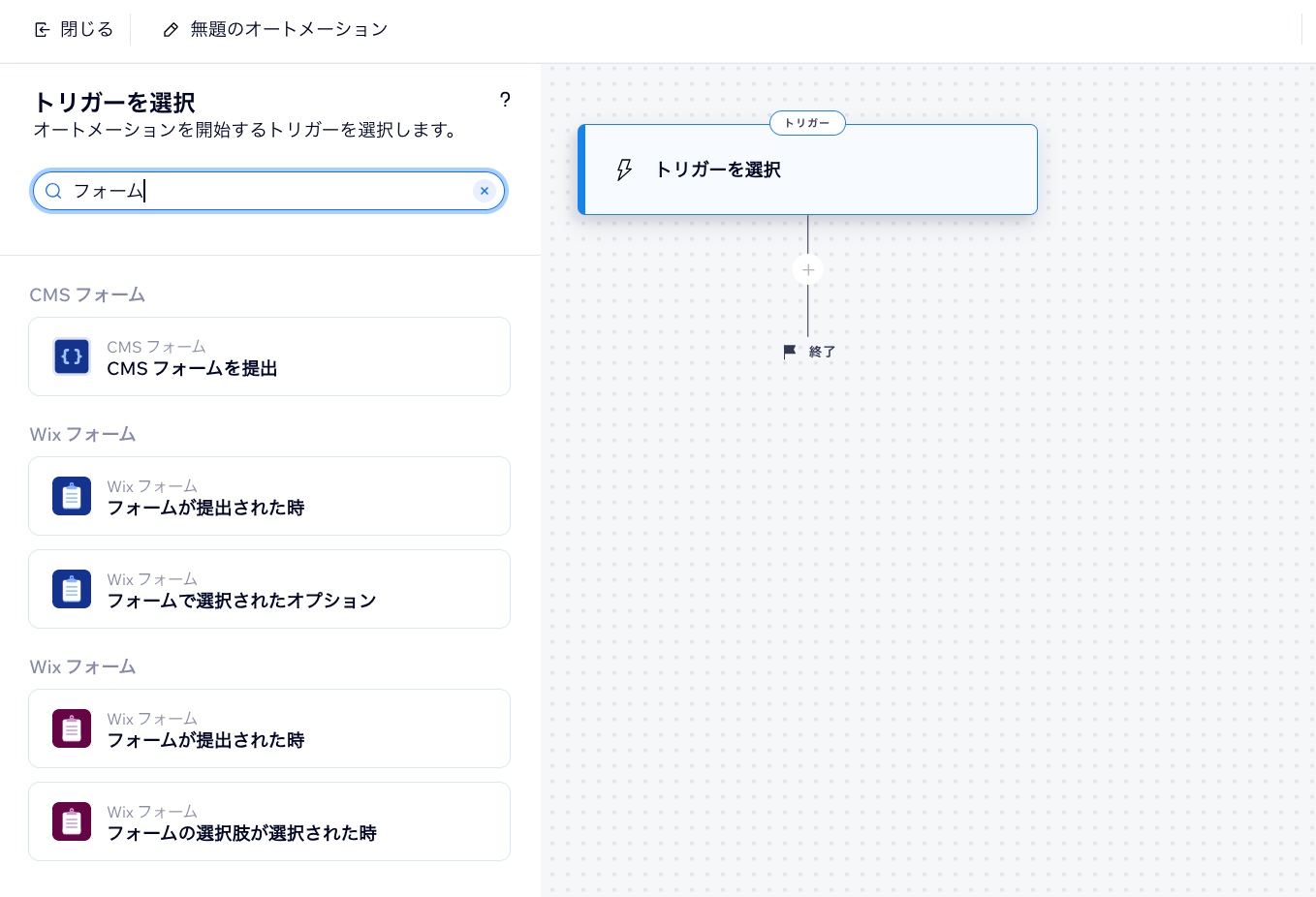1316x897 pixels.
Task: Select the 無題のオートメーション title
Action: click(x=289, y=30)
